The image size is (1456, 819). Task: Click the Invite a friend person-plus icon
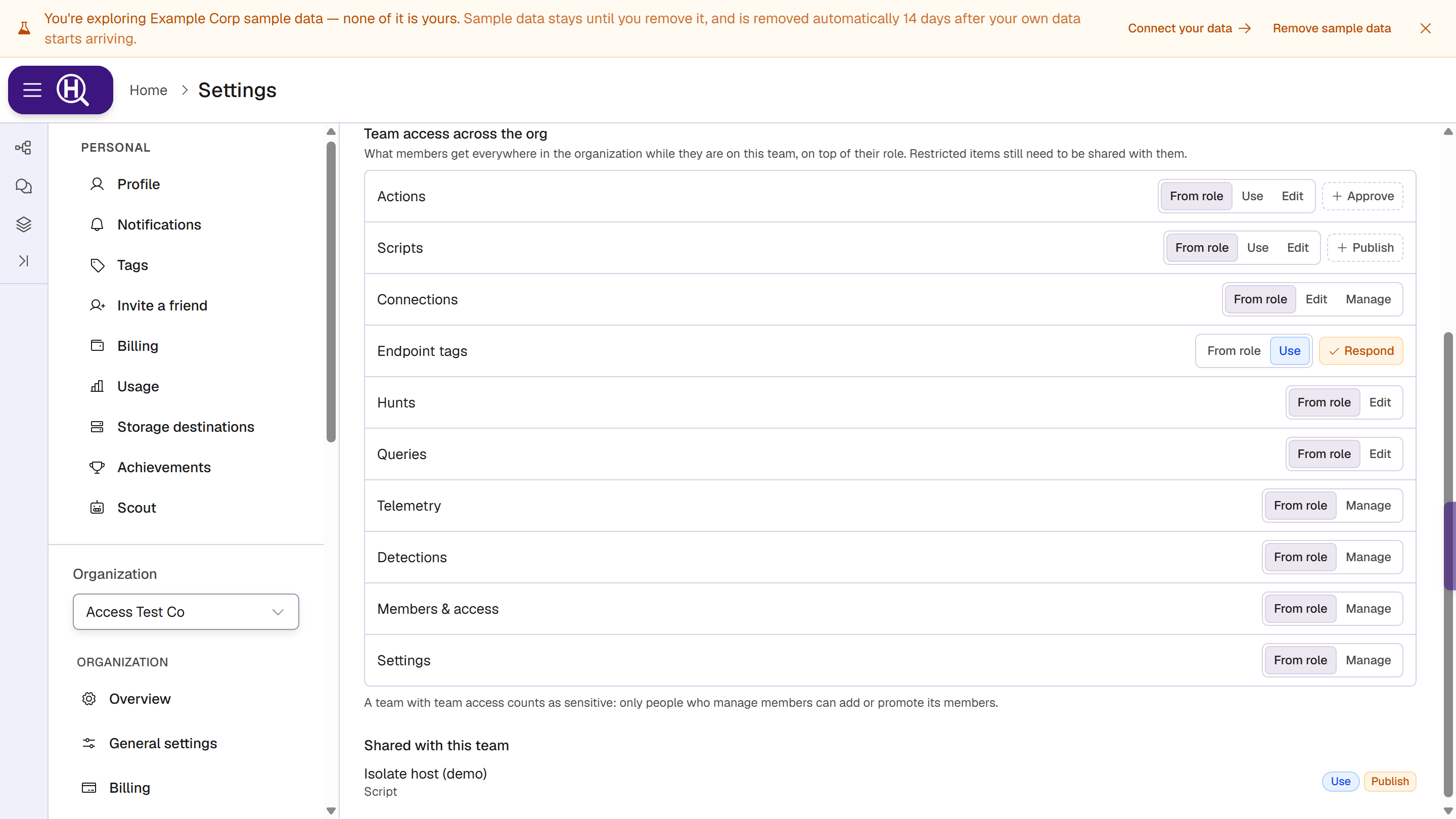[x=97, y=306]
